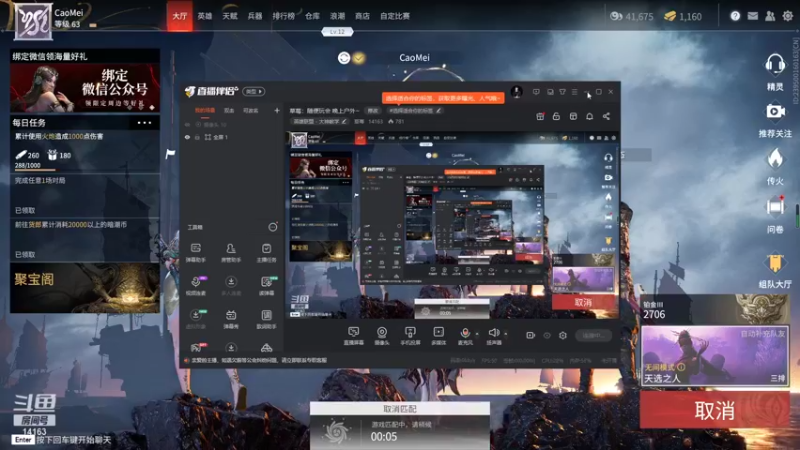Open the game settings gear icon
The height and width of the screenshot is (450, 800).
click(x=788, y=16)
